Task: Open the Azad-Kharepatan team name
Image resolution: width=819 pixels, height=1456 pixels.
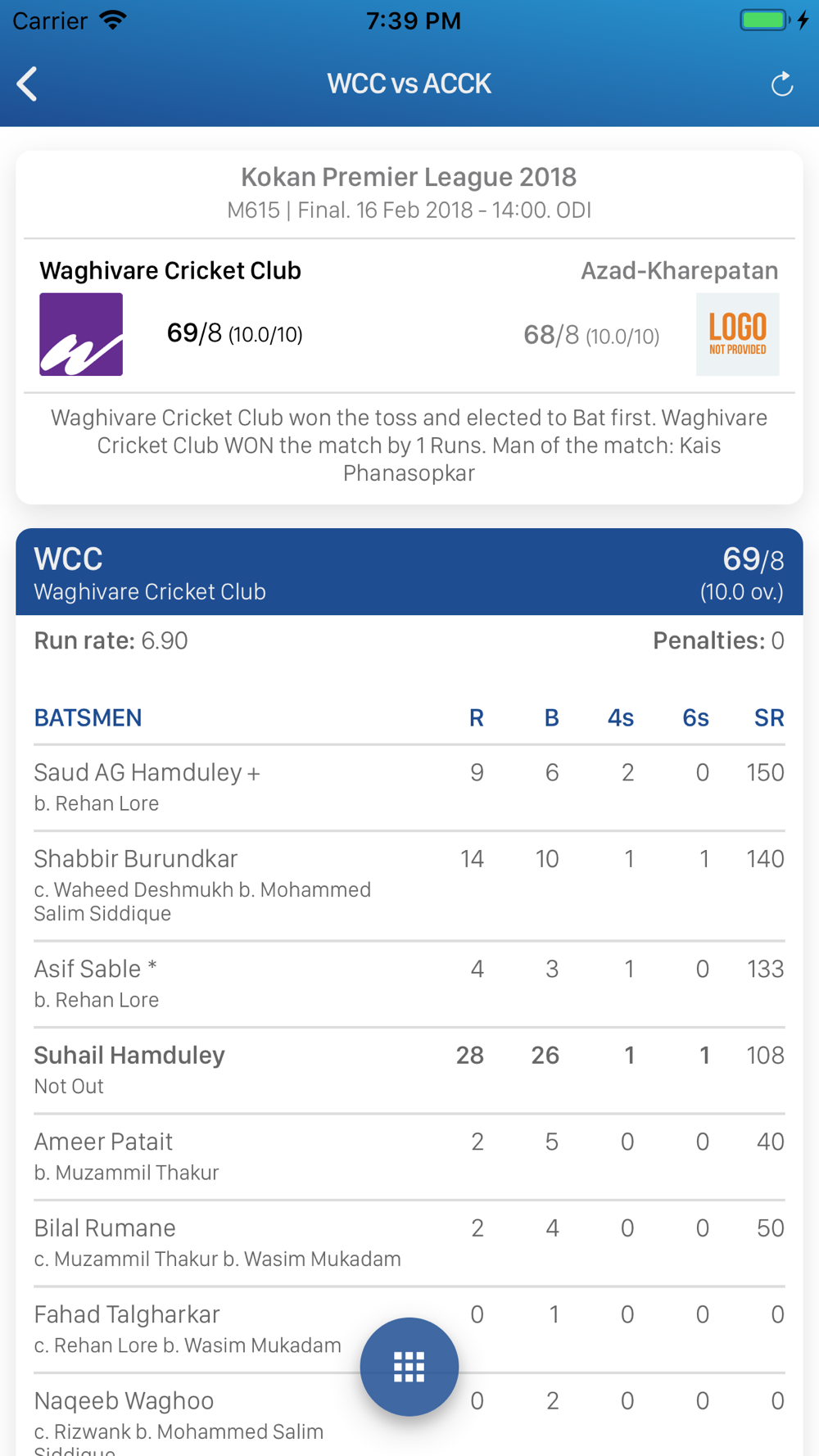Action: [x=680, y=270]
